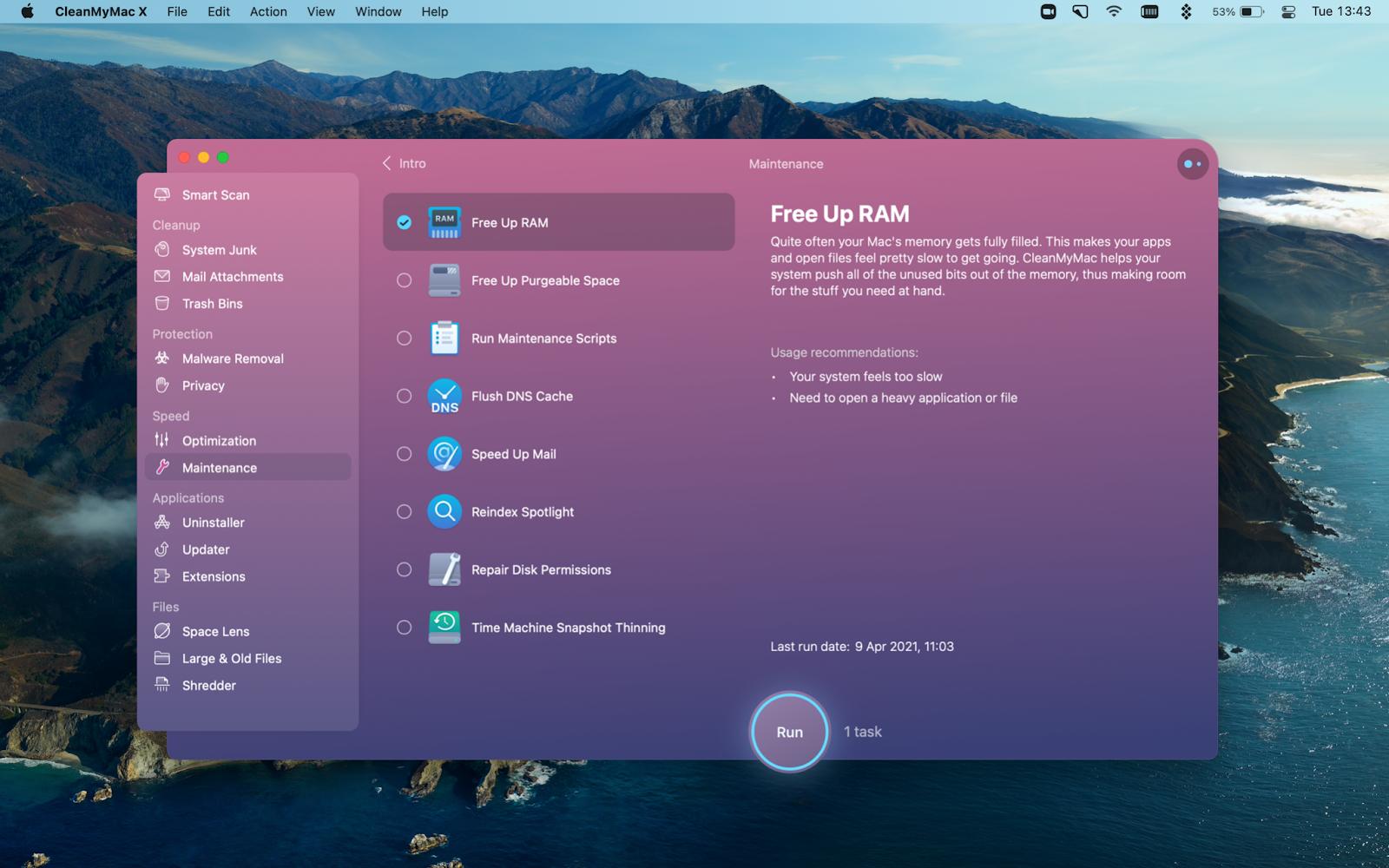Select Updater icon in sidebar
1389x868 pixels.
(x=162, y=549)
